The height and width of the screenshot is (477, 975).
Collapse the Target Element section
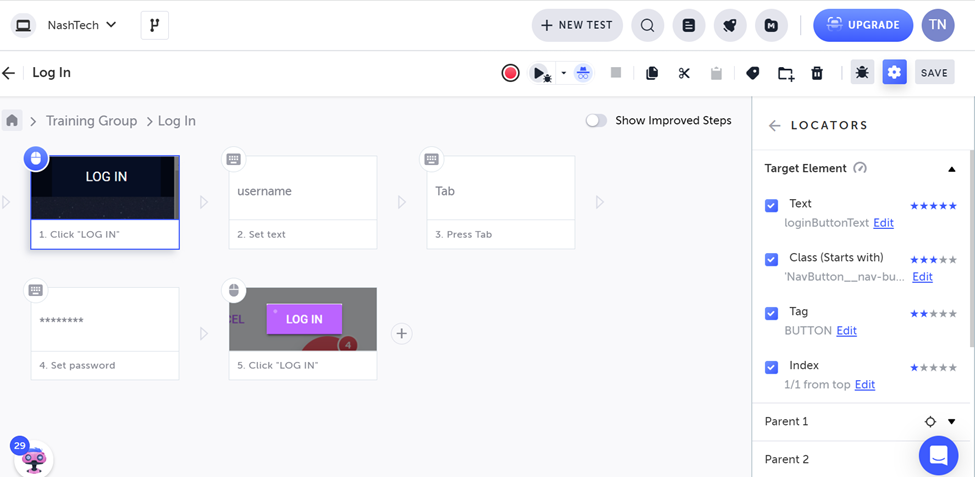951,169
